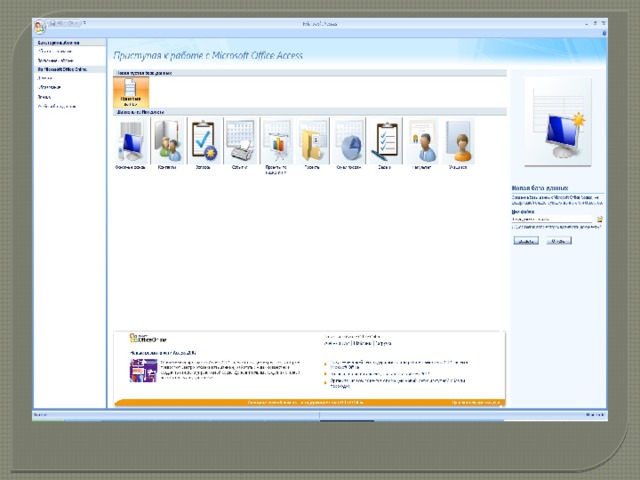Click the help icon below window controls

[x=604, y=33]
